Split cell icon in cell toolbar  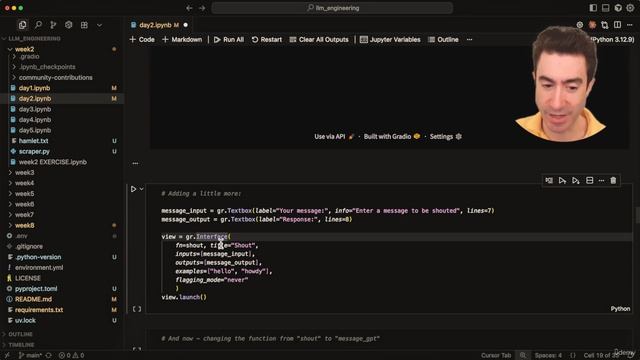tap(589, 180)
